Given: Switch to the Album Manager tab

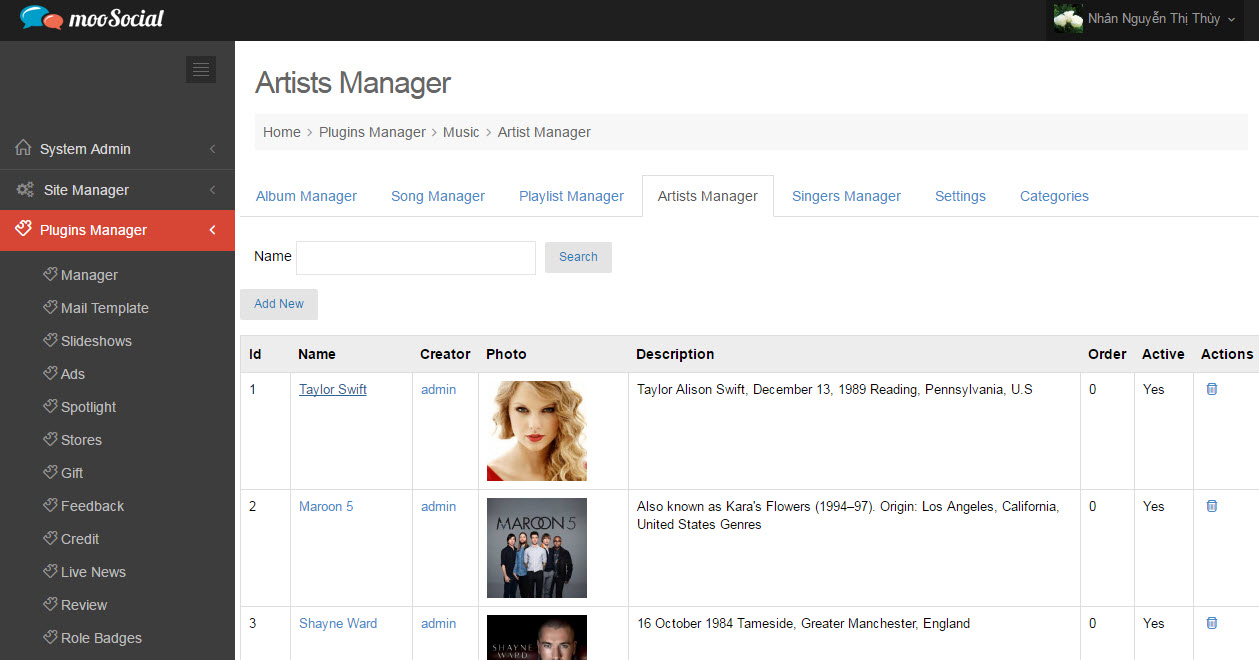Looking at the screenshot, I should 306,196.
